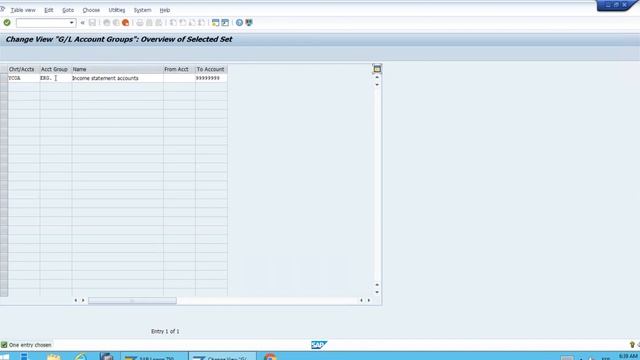Image resolution: width=640 pixels, height=360 pixels.
Task: Open the Choose menu
Action: pyautogui.click(x=91, y=10)
